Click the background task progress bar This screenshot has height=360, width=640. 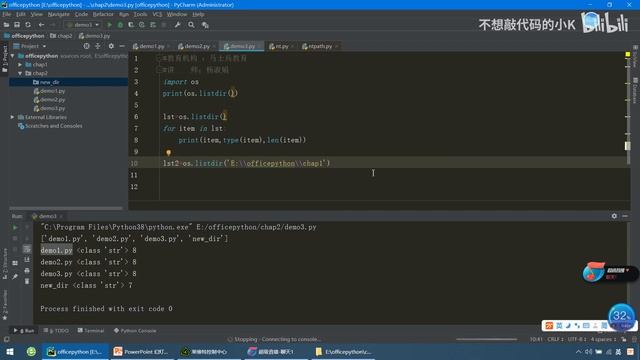486,339
